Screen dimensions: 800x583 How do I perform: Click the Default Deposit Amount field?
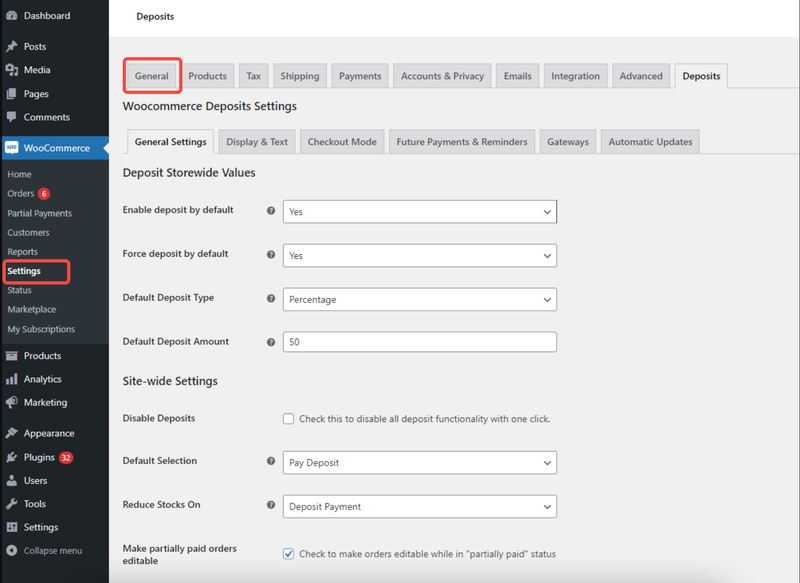[420, 342]
